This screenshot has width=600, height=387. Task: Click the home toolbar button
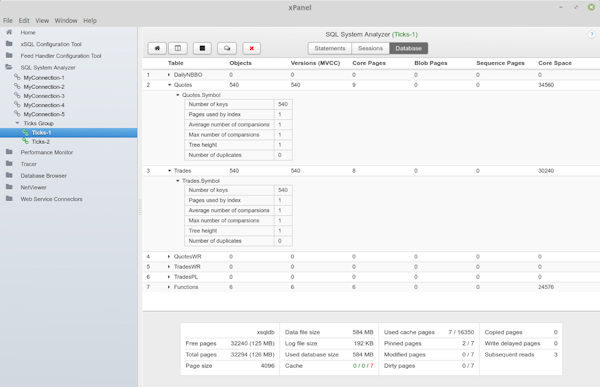[x=157, y=48]
